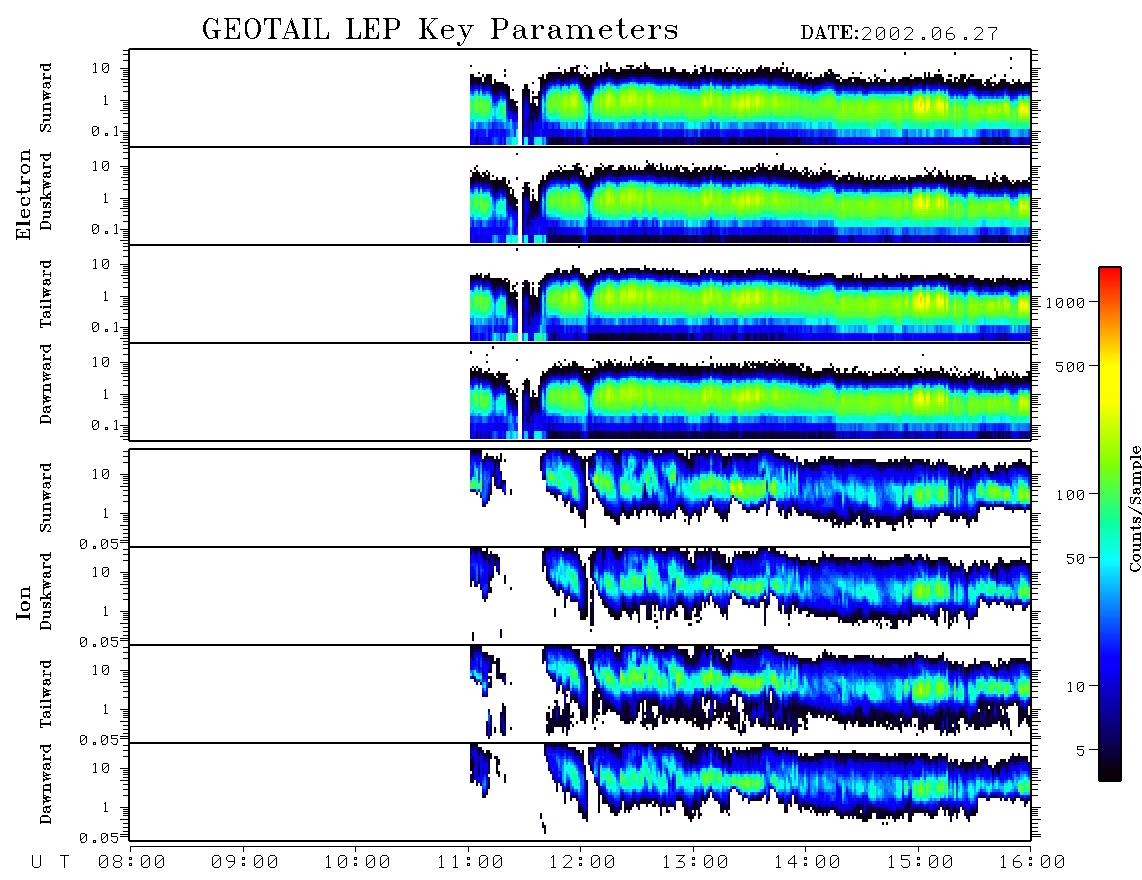The height and width of the screenshot is (880, 1142).
Task: Select the Electron 'Sunward' panel label
Action: (x=46, y=98)
